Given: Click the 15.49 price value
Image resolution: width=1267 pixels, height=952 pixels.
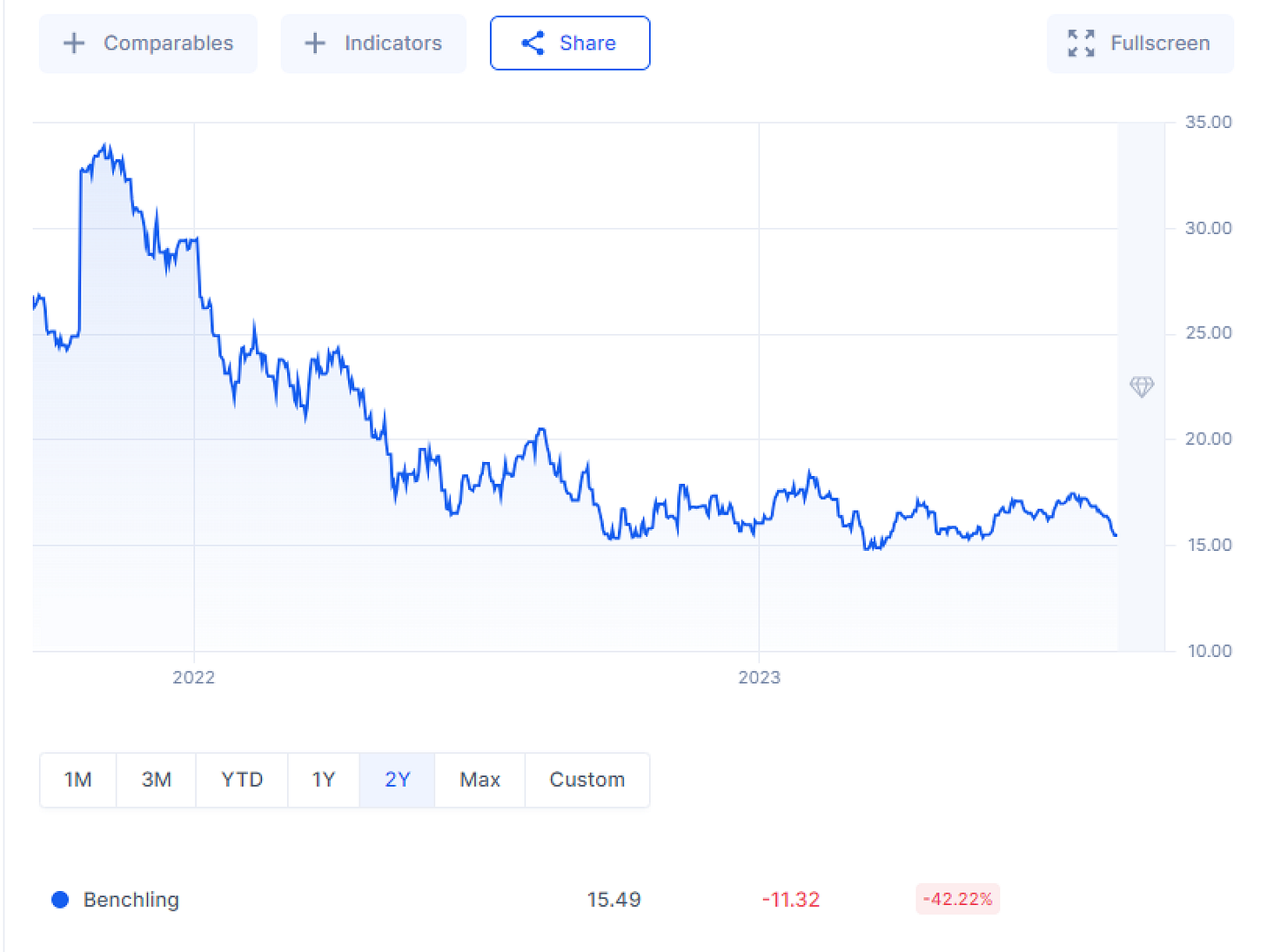Looking at the screenshot, I should pos(614,900).
